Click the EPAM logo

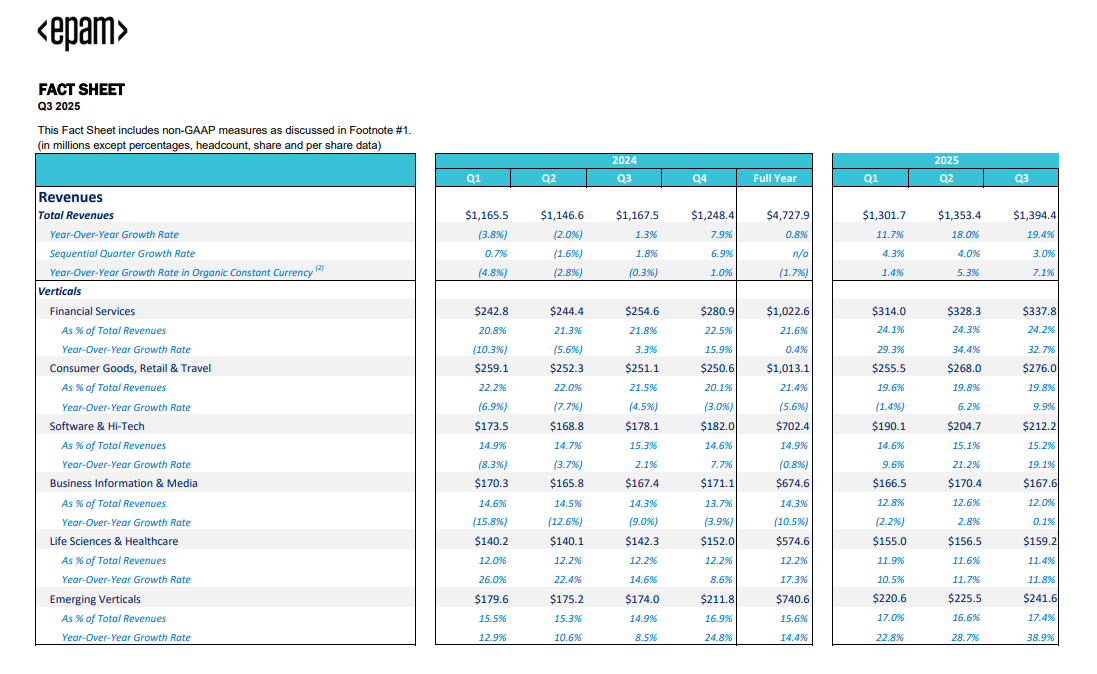pos(83,32)
